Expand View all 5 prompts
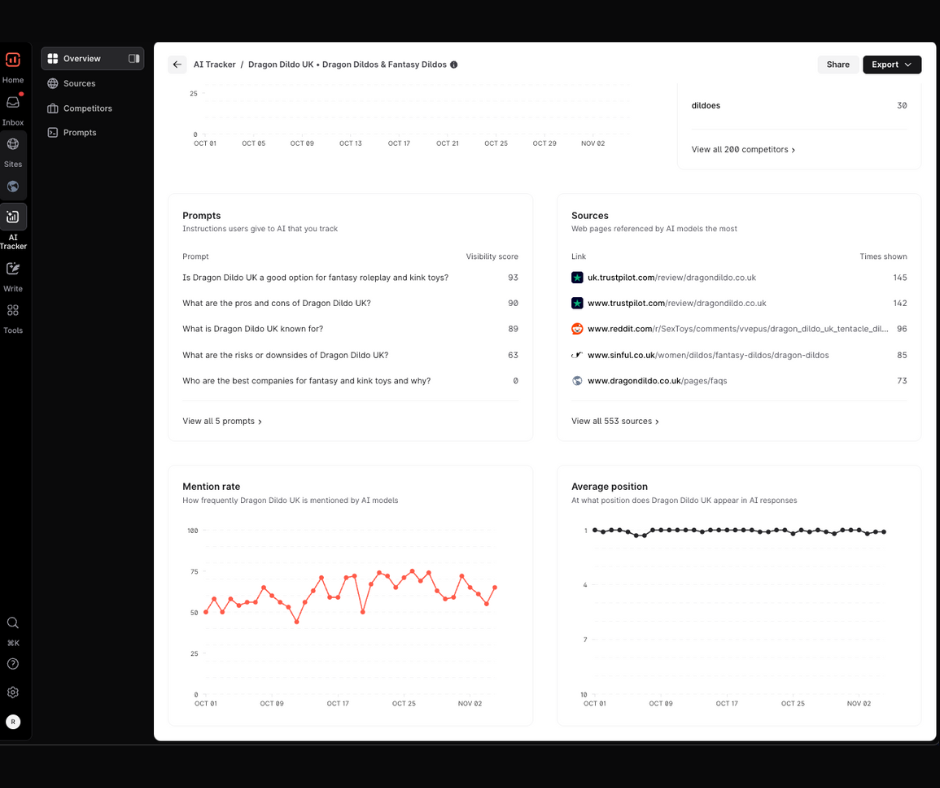Screen dimensions: 940x788 coord(222,422)
